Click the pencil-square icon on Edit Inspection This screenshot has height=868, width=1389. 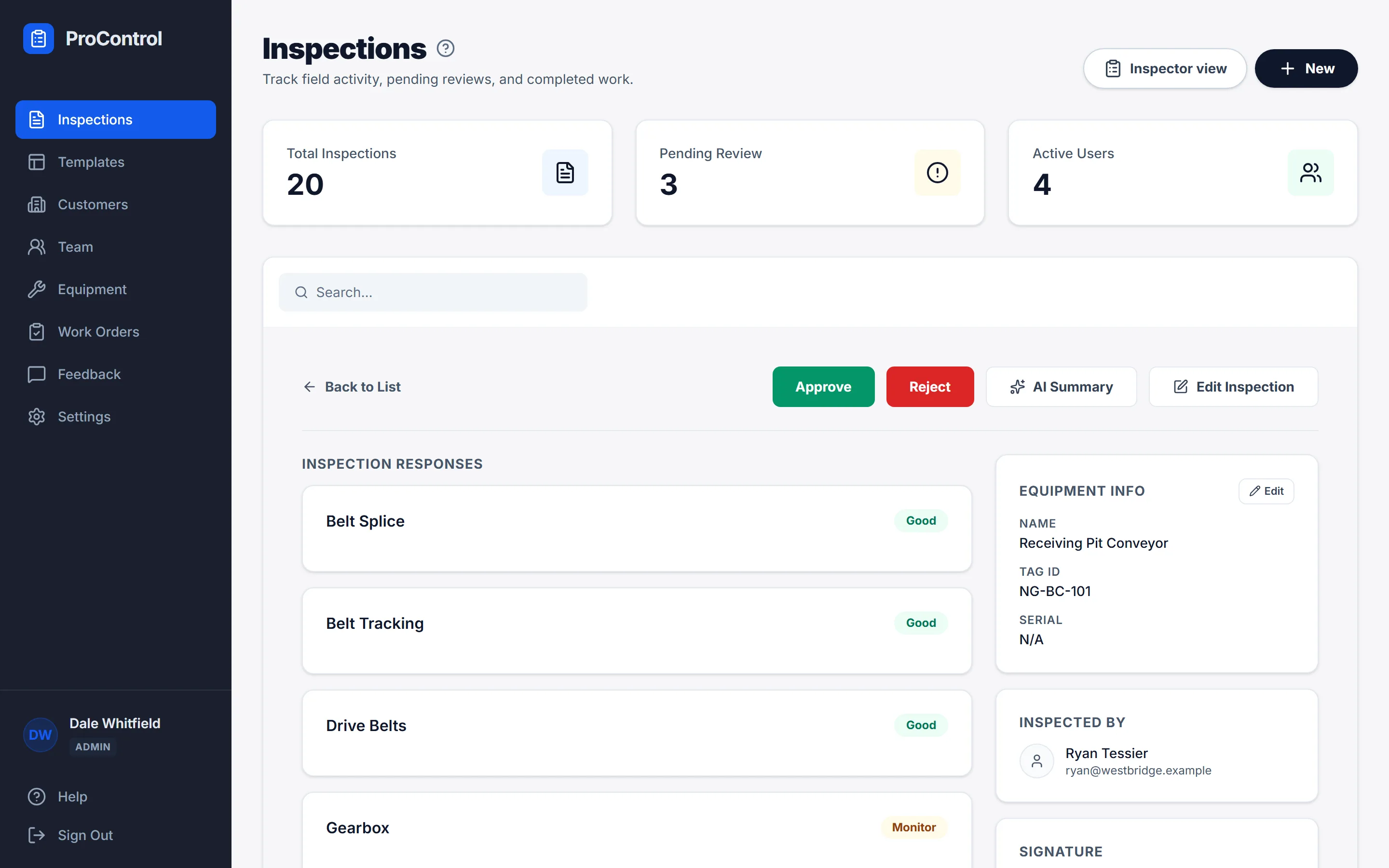1181,387
